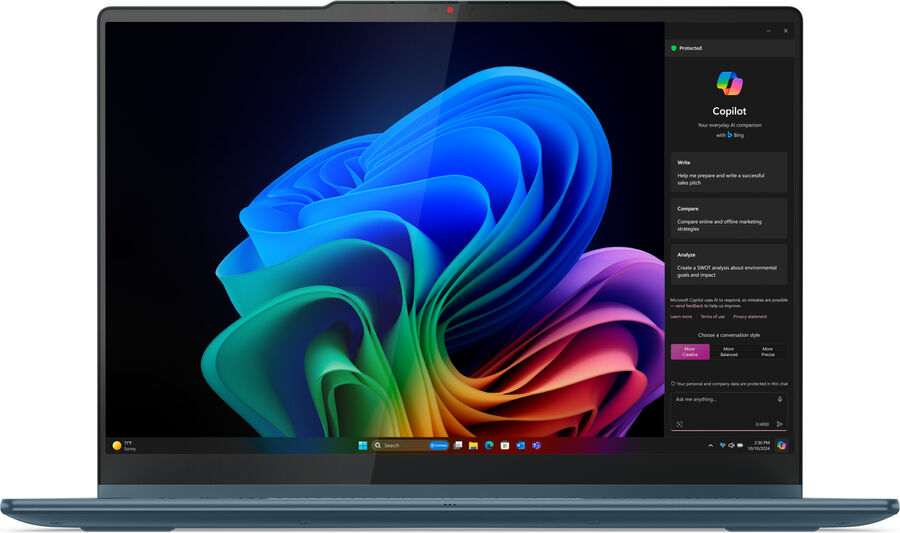The image size is (900, 533).
Task: Open the Windows Start menu
Action: 363,445
